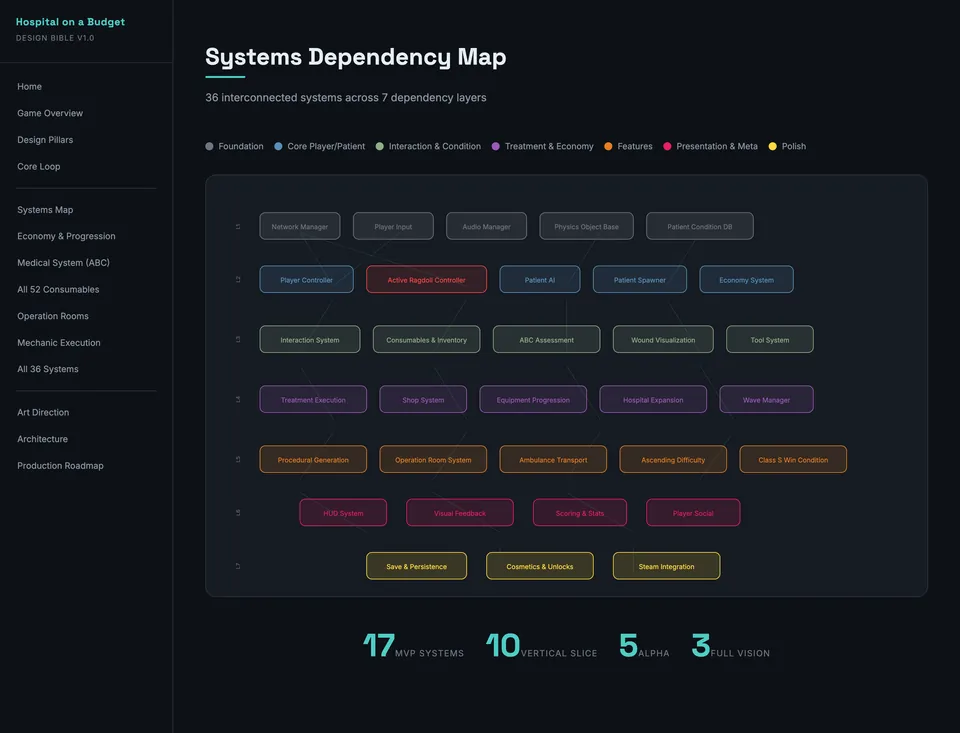The image size is (960, 733).
Task: Select the Economy System node
Action: 746,280
